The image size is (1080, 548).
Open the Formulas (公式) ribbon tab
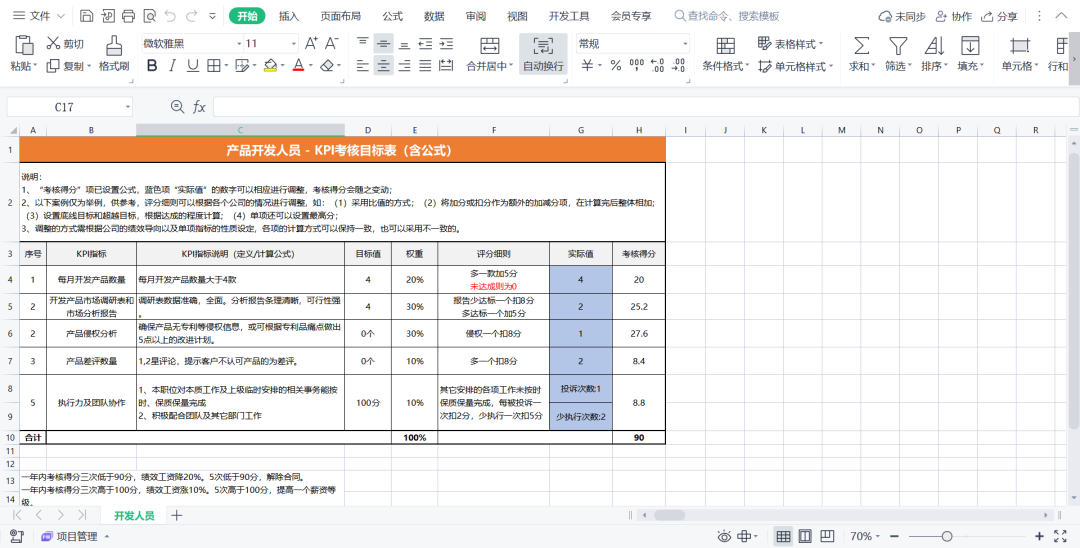[393, 16]
